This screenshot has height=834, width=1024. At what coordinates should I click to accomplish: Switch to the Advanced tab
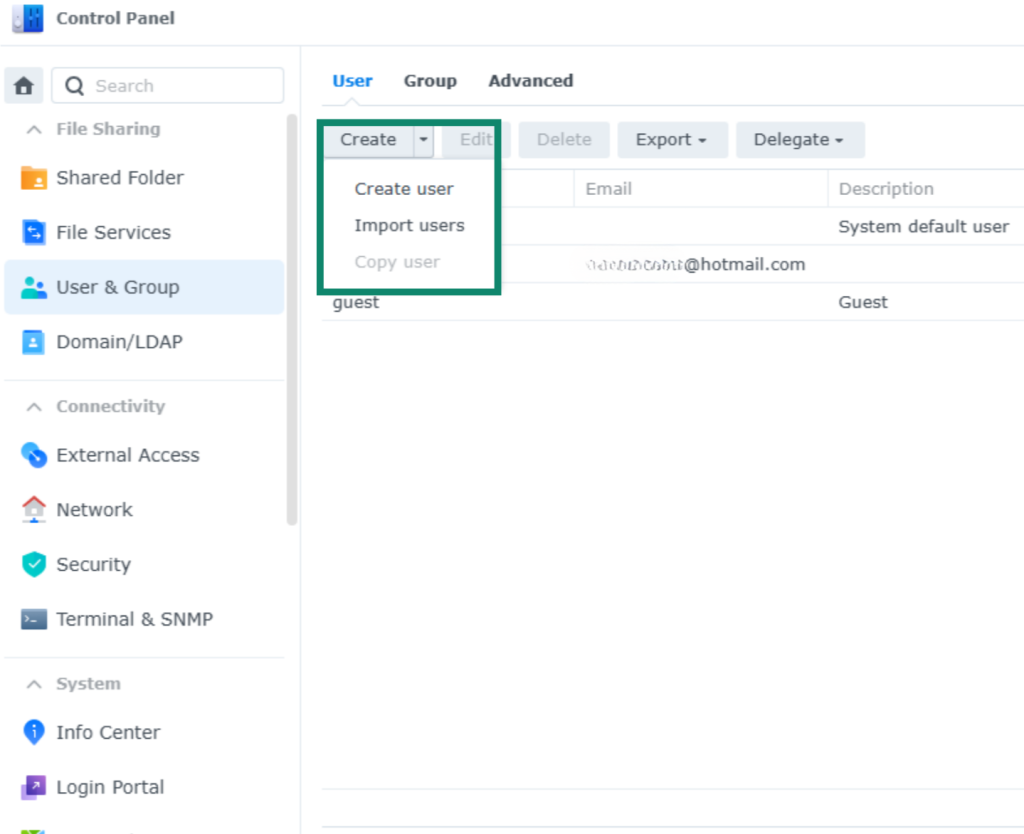click(x=530, y=81)
